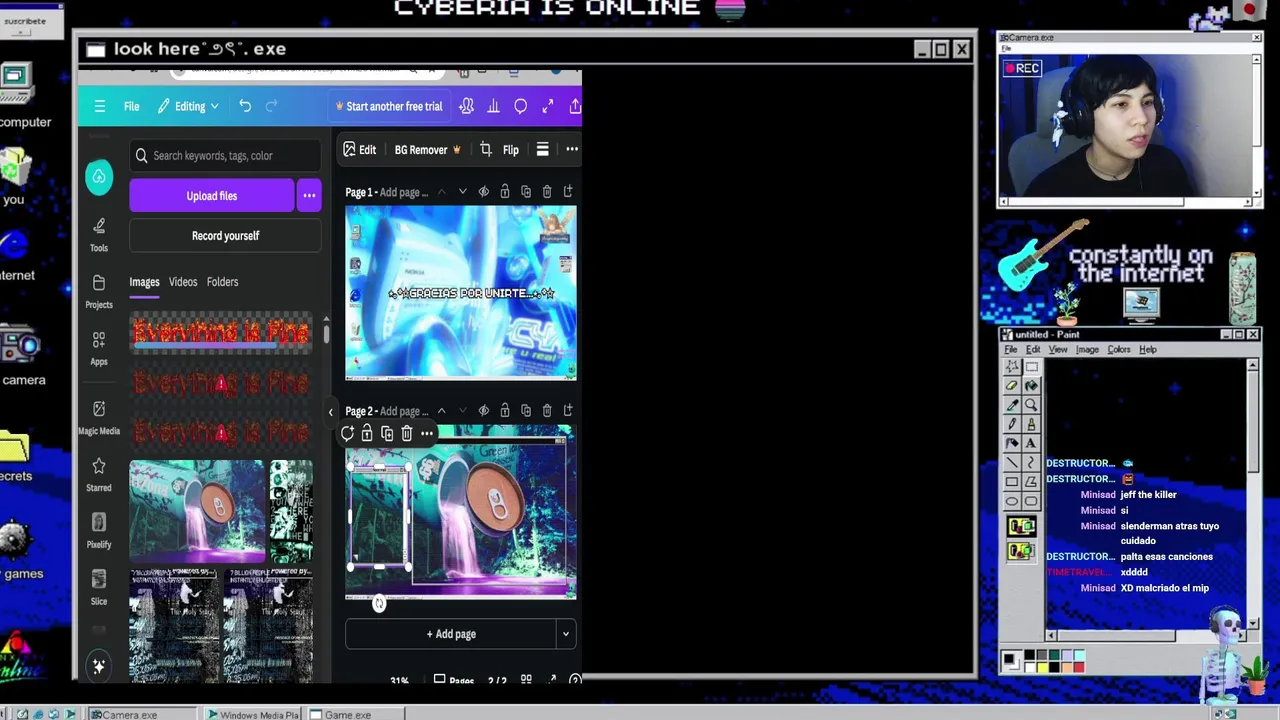The height and width of the screenshot is (720, 1280).
Task: Open the File menu in Canva
Action: [132, 106]
